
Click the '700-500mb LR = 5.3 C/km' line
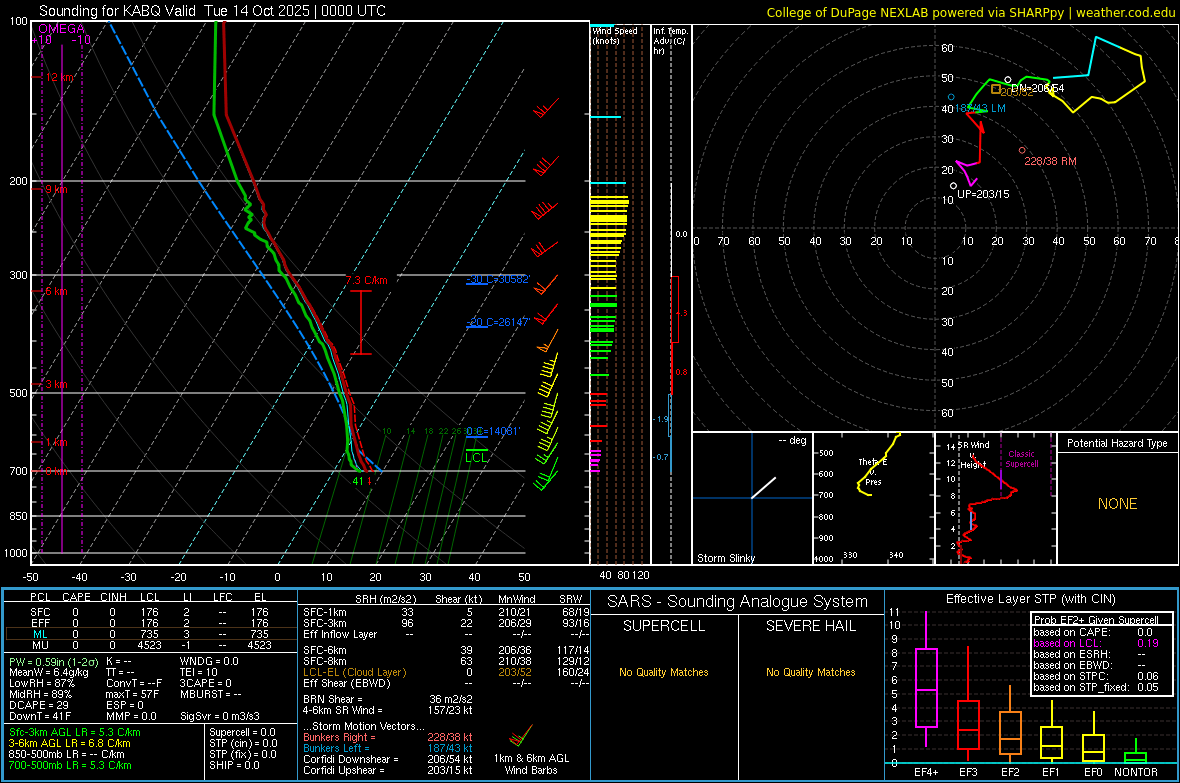(x=70, y=766)
